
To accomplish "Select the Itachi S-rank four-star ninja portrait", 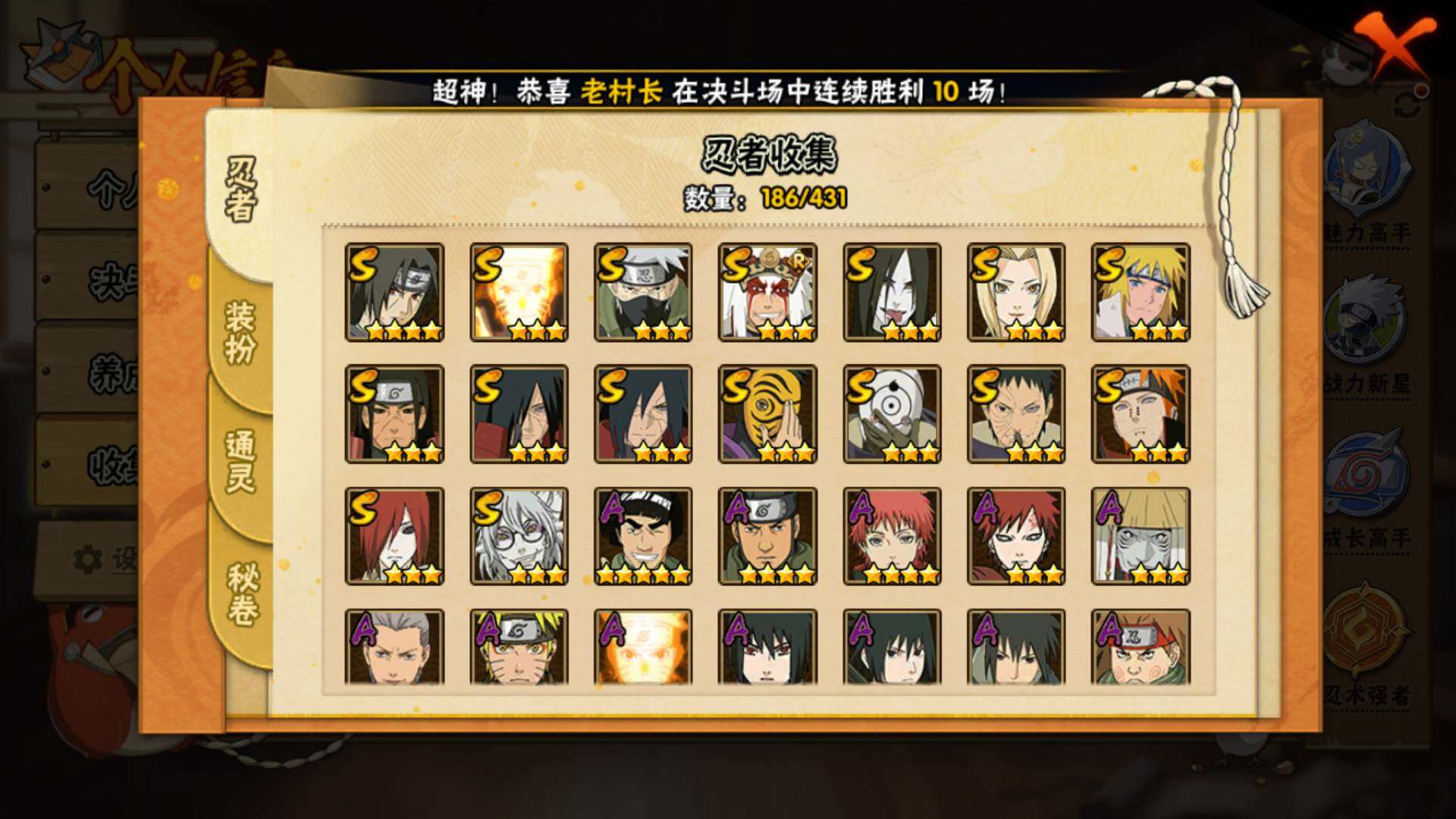I will (x=394, y=293).
